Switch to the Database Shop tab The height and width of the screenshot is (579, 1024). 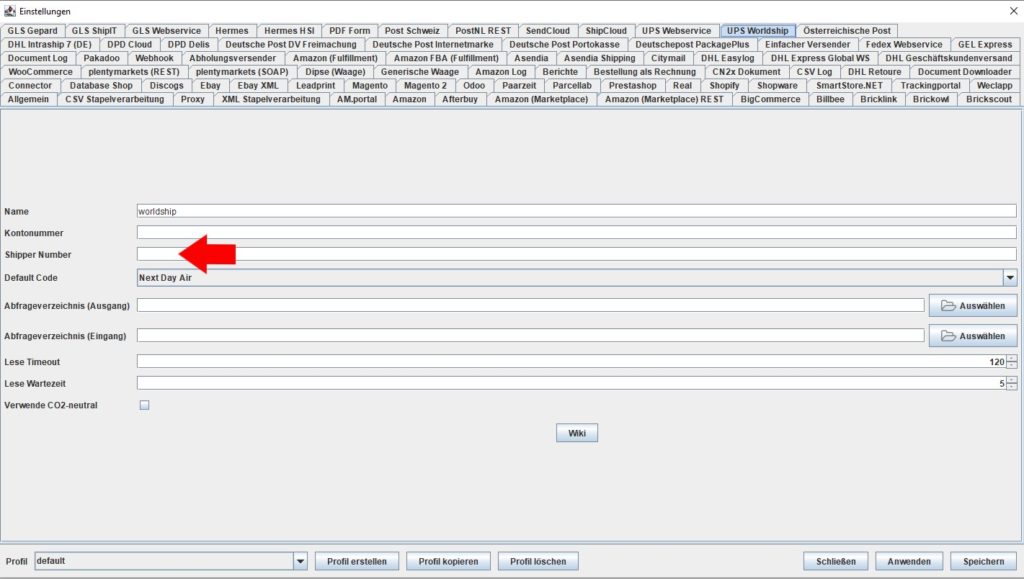pyautogui.click(x=101, y=86)
